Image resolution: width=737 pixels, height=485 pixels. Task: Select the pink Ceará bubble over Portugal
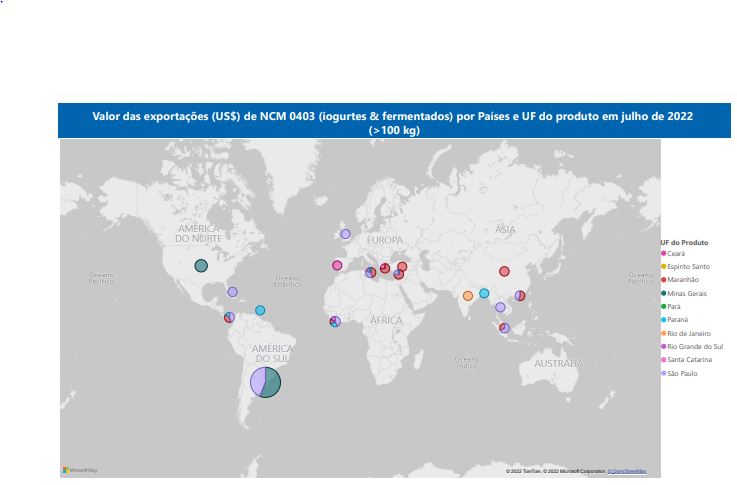tap(337, 266)
